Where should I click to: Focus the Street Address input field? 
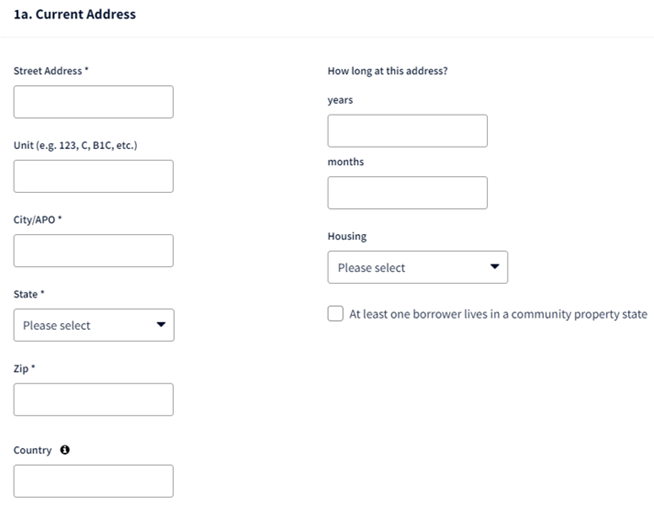[93, 102]
